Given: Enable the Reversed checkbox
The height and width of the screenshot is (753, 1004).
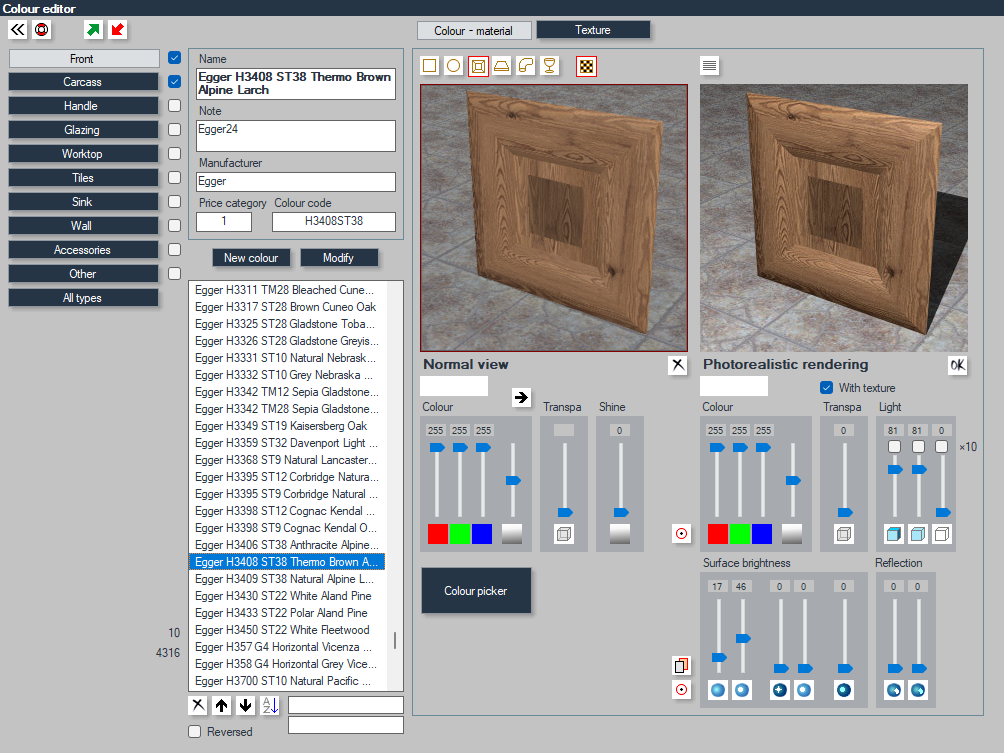Looking at the screenshot, I should click(195, 731).
